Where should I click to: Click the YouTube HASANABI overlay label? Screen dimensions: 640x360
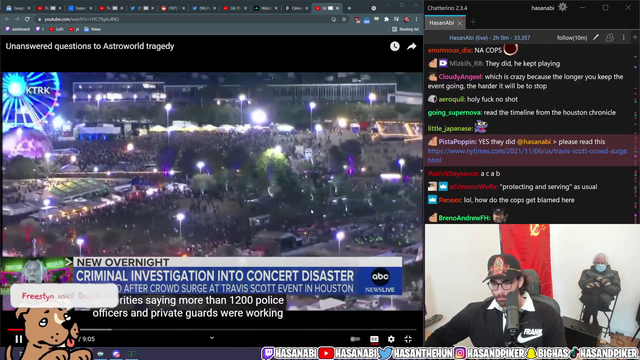point(348,353)
